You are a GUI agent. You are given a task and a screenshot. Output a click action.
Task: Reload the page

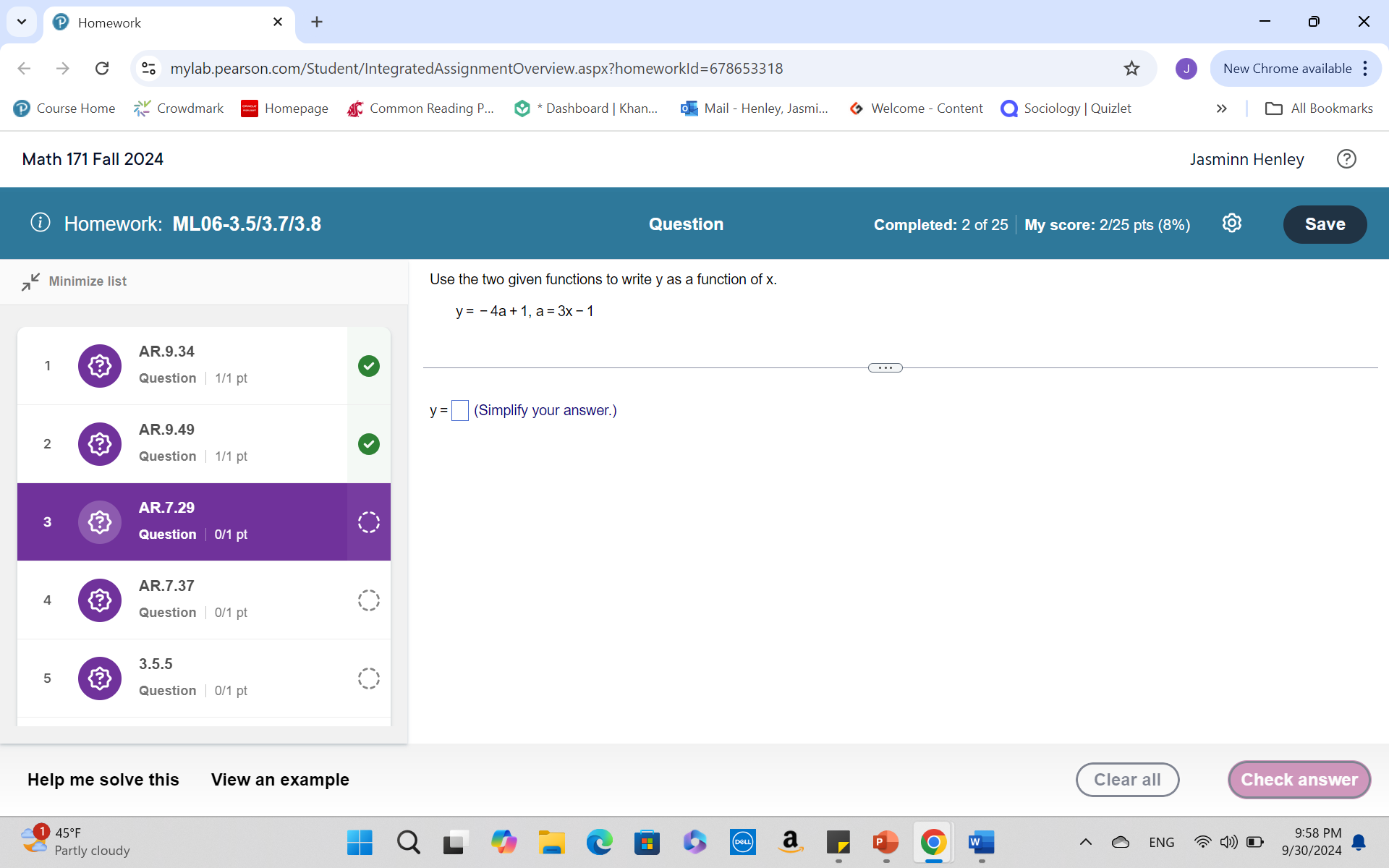(x=102, y=69)
